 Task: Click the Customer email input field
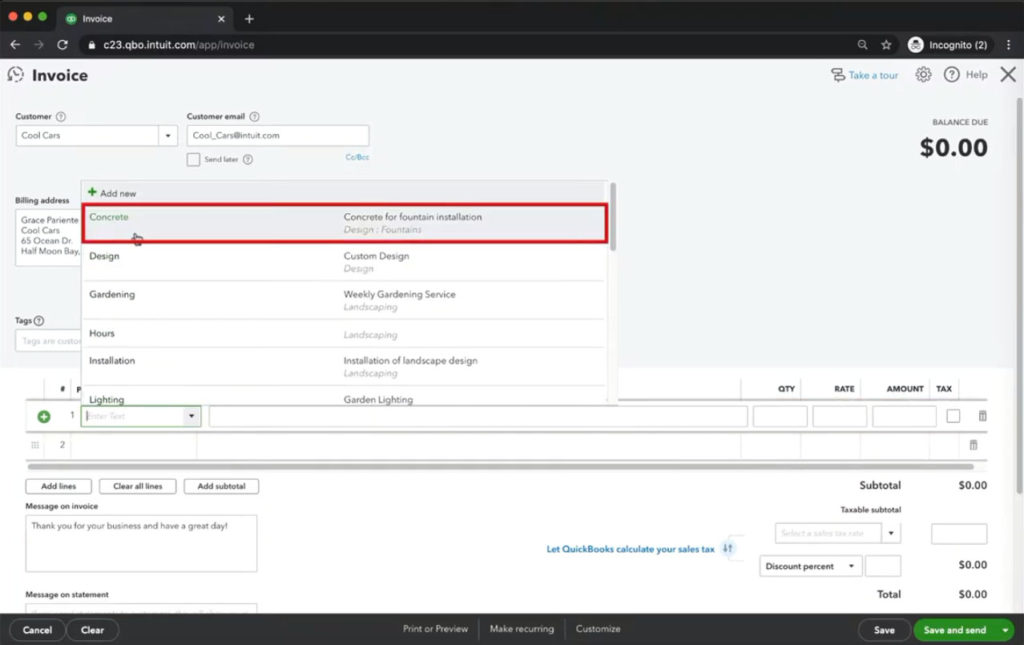click(277, 136)
